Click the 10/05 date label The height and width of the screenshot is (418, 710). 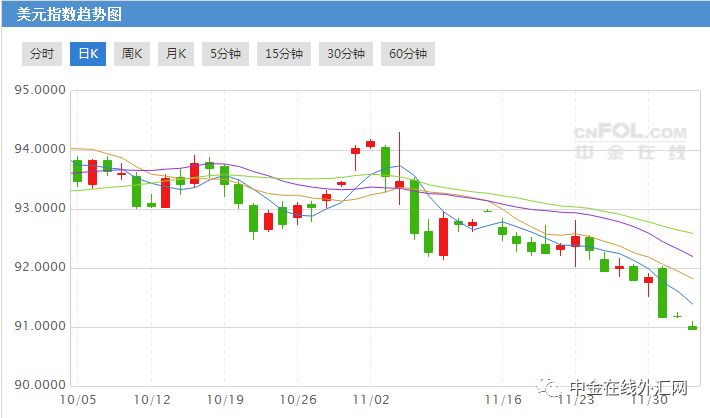tap(78, 400)
